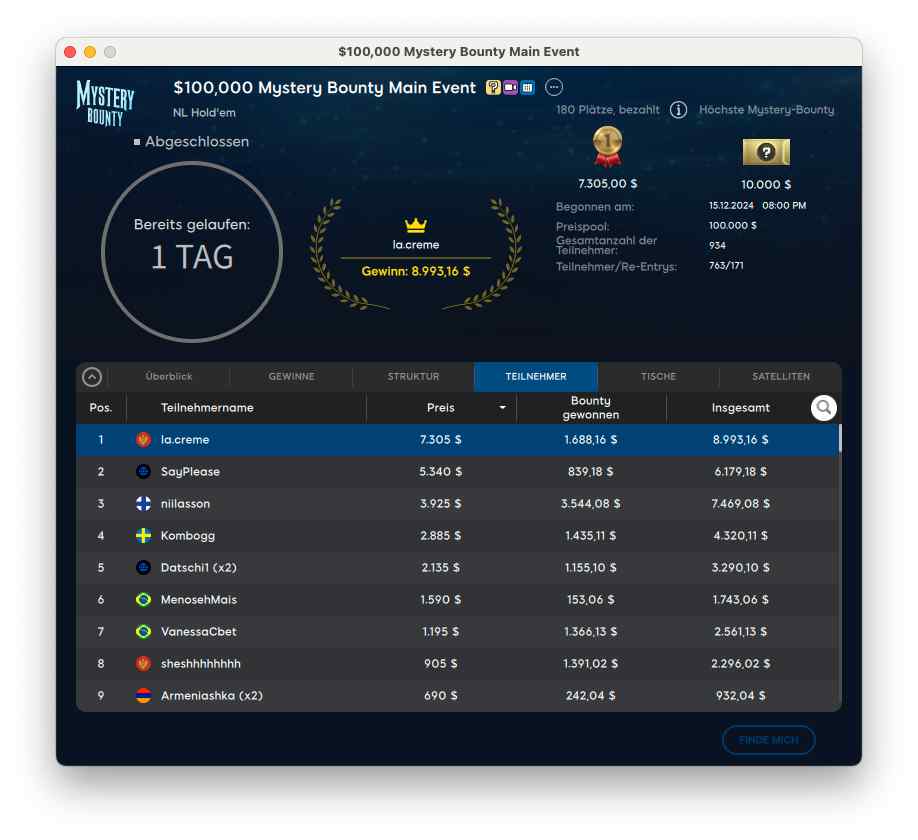Open the Satelliten tab

(x=780, y=377)
